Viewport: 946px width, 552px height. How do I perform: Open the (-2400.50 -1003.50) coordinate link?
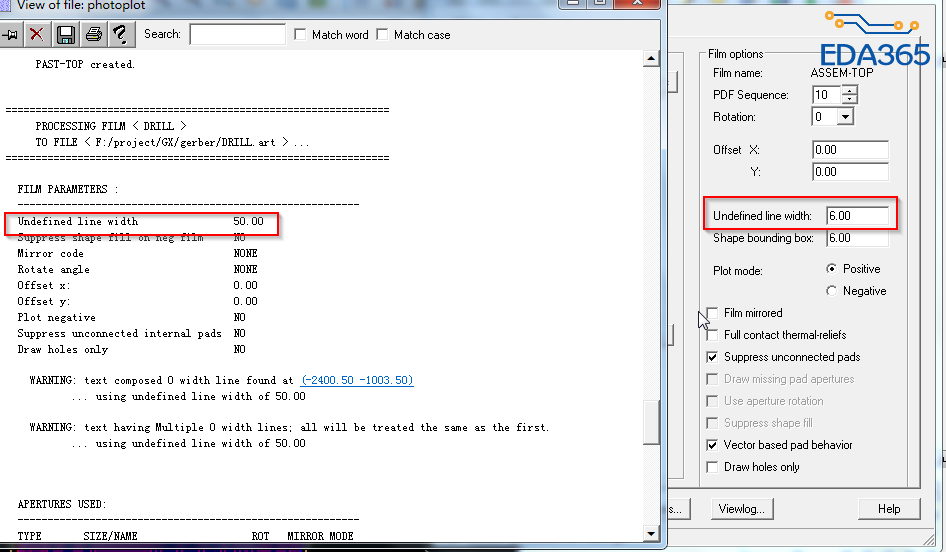(x=357, y=380)
